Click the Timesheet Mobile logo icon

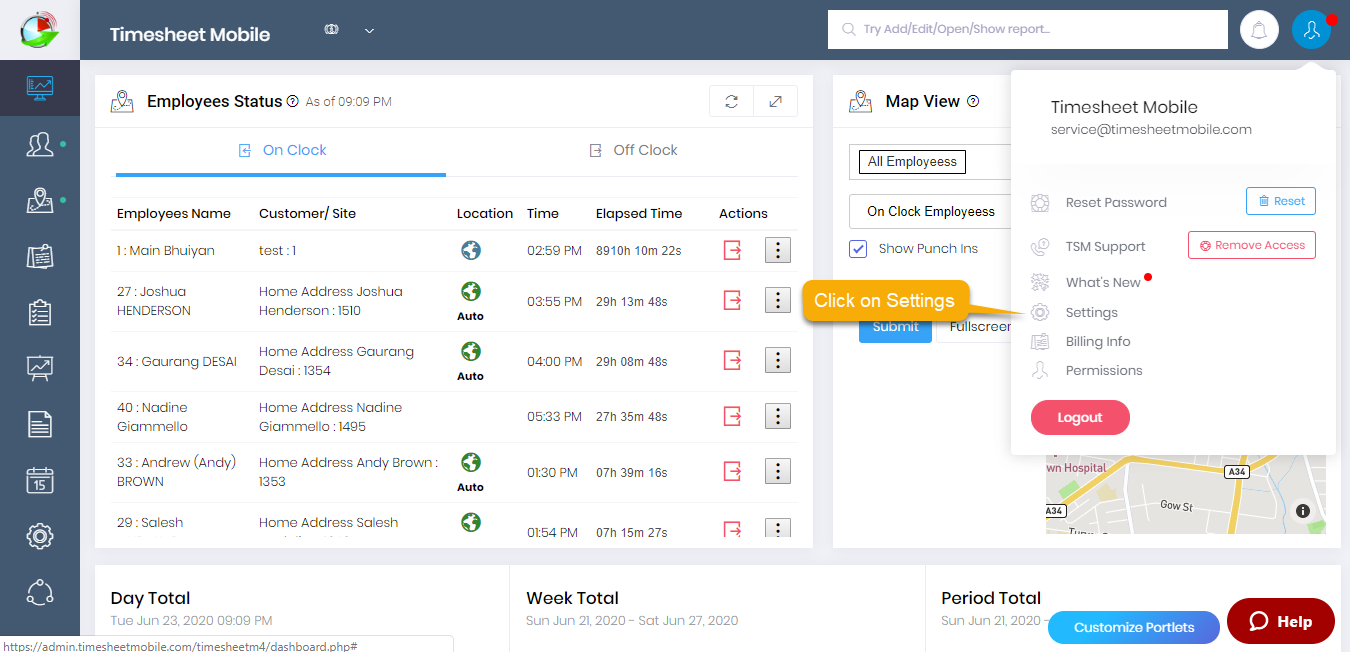coord(39,29)
